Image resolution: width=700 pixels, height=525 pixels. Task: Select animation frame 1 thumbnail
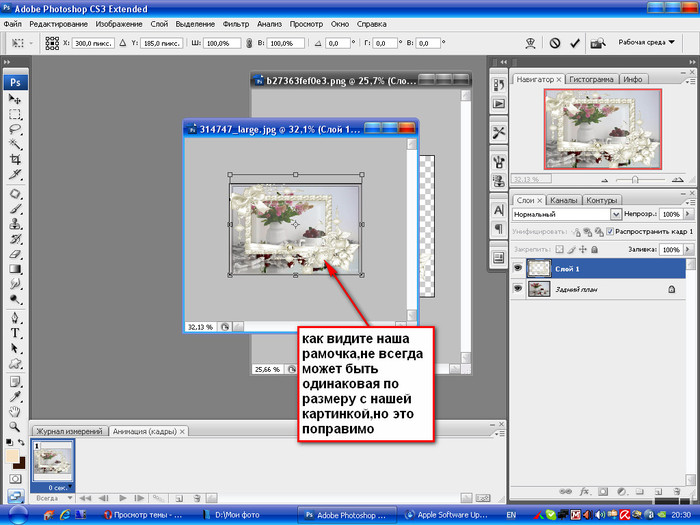coord(53,461)
